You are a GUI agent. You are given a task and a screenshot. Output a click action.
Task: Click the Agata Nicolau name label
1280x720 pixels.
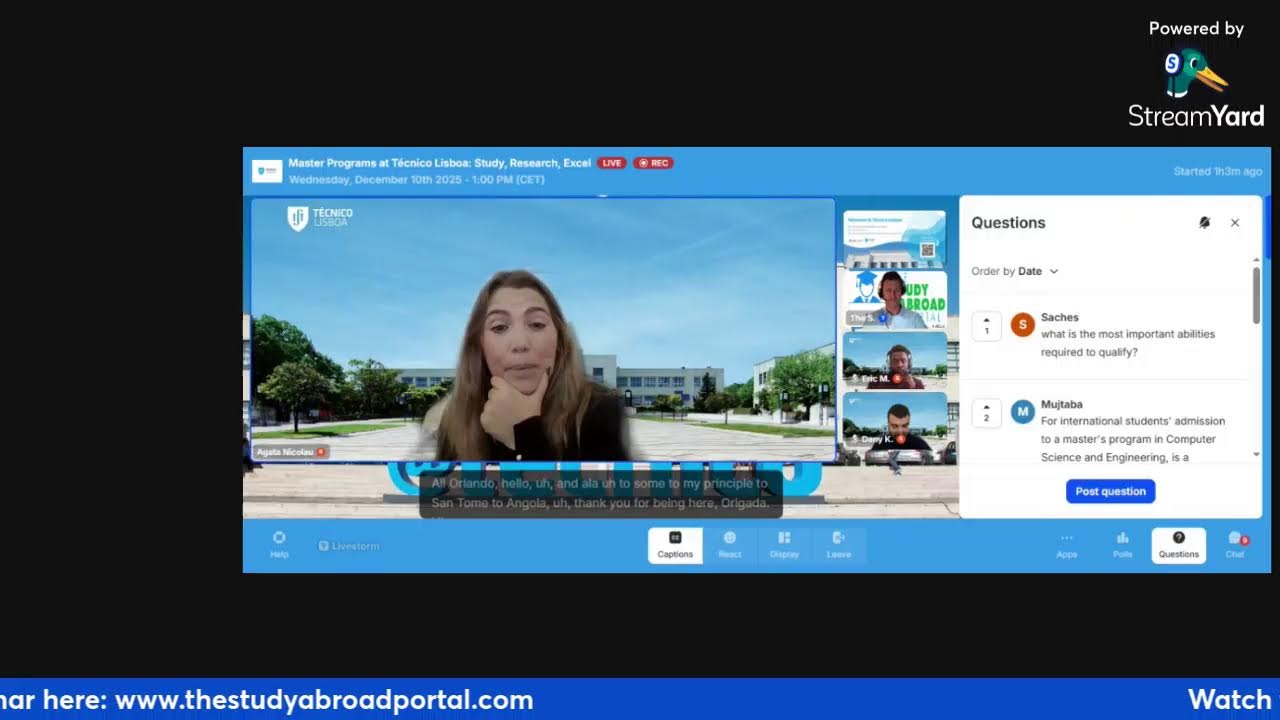tap(291, 452)
